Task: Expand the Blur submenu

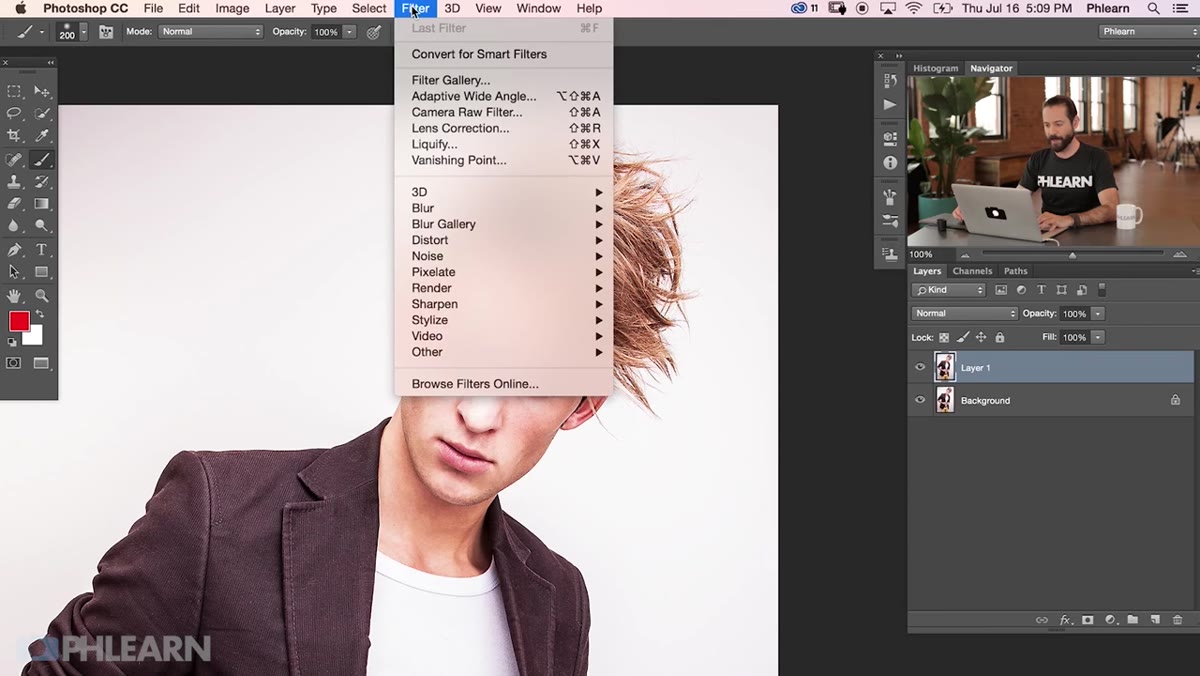Action: click(505, 208)
